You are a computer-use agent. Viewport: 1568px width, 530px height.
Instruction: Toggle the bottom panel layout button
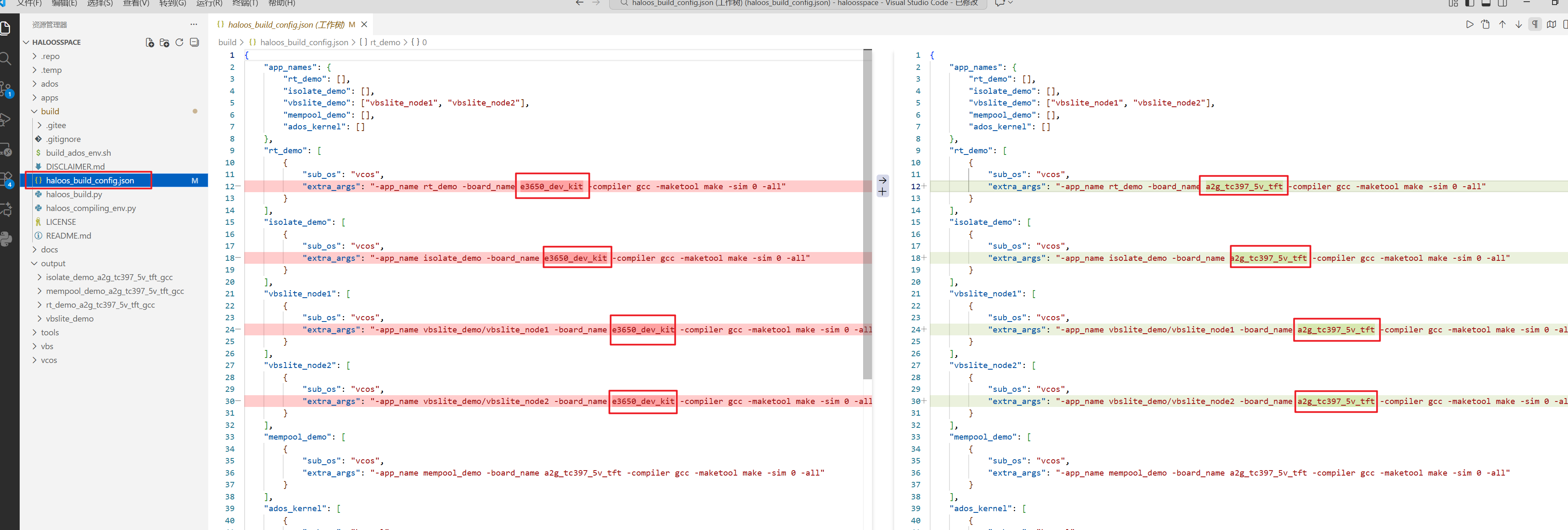1486,3
